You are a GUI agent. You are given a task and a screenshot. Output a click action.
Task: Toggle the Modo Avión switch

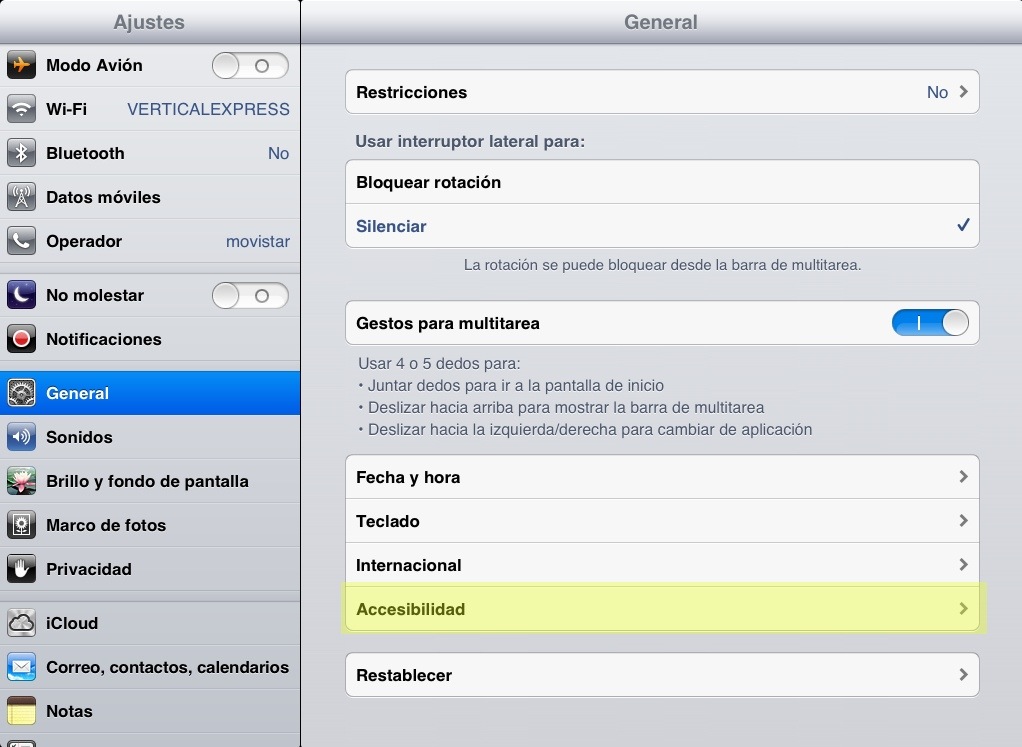tap(250, 66)
